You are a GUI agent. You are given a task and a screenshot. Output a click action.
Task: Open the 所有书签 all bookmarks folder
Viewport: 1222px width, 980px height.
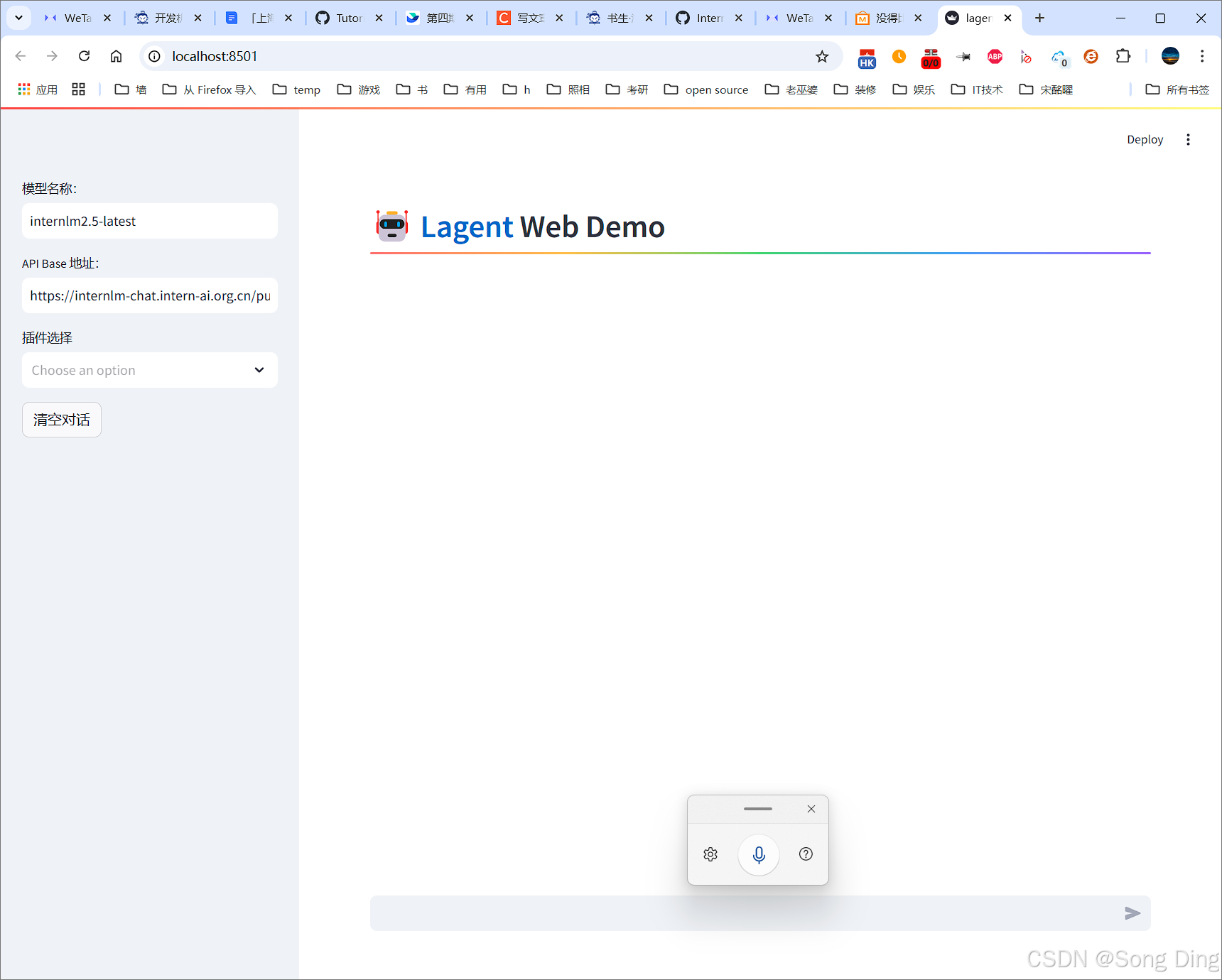1177,89
